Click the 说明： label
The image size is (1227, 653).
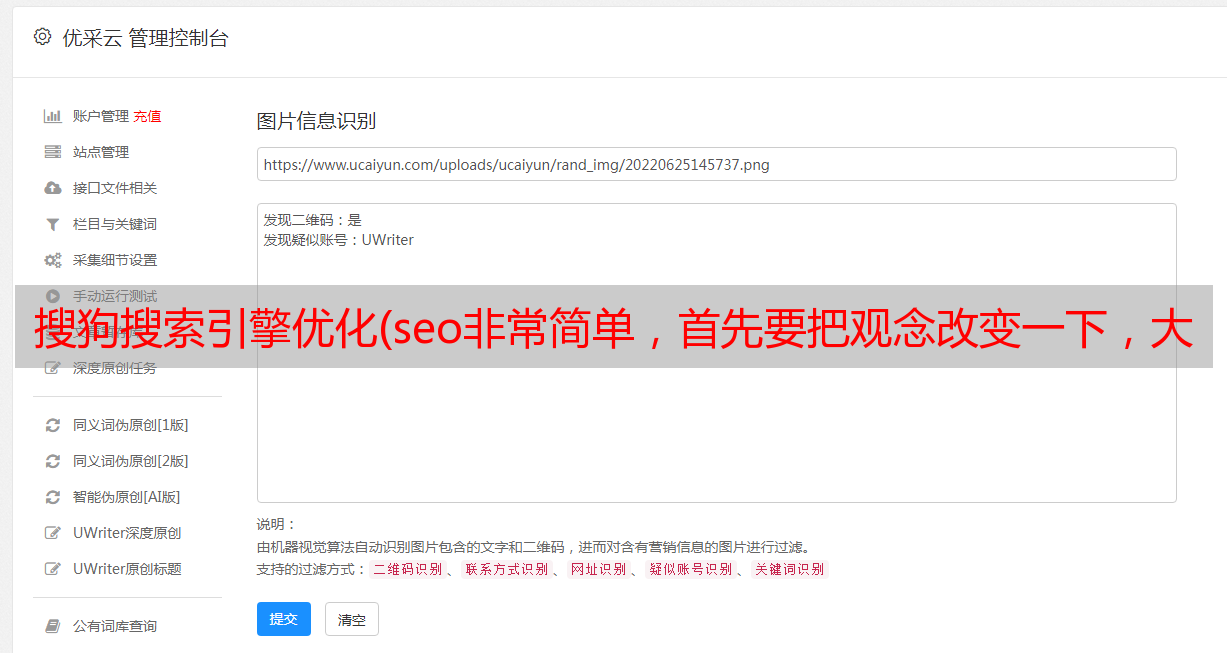277,524
